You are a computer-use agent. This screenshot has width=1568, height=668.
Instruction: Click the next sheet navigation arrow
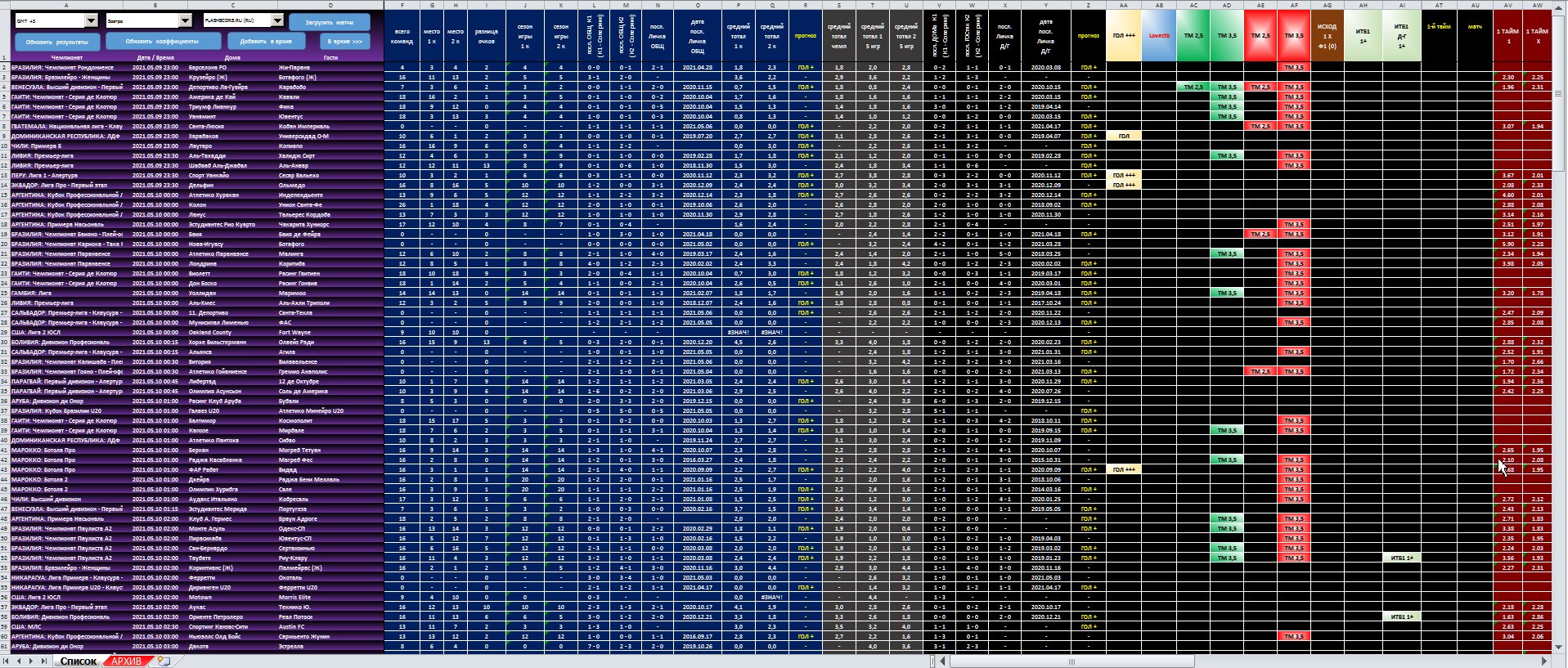[32, 661]
